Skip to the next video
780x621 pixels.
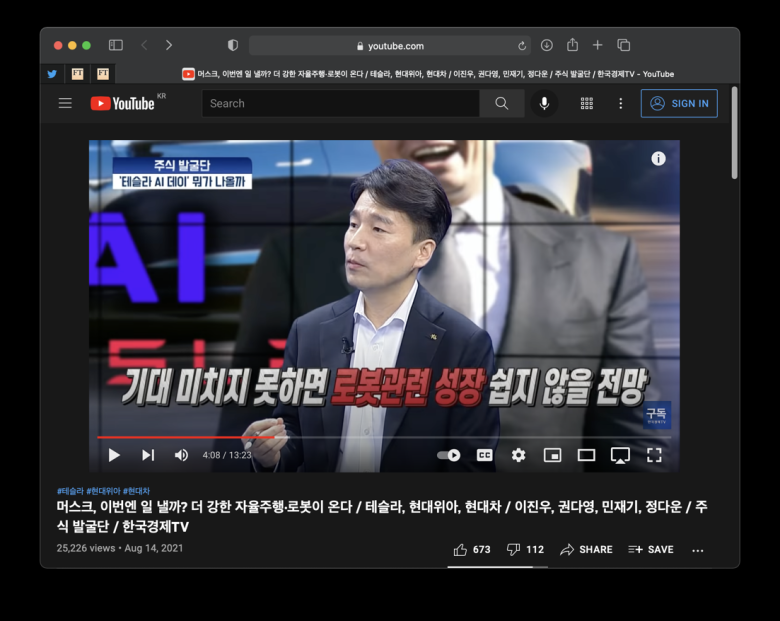[x=148, y=455]
